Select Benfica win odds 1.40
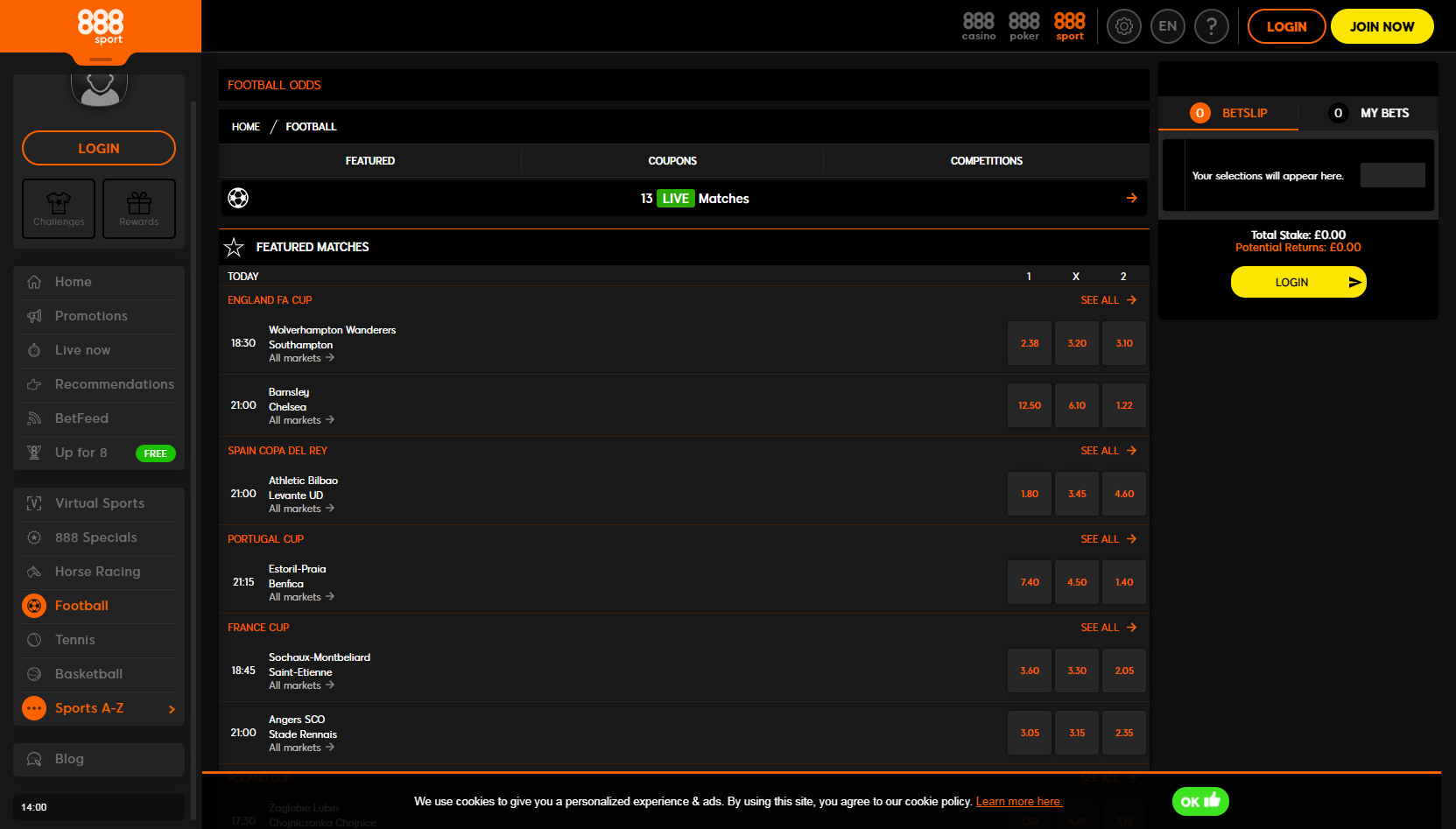1456x829 pixels. coord(1124,582)
